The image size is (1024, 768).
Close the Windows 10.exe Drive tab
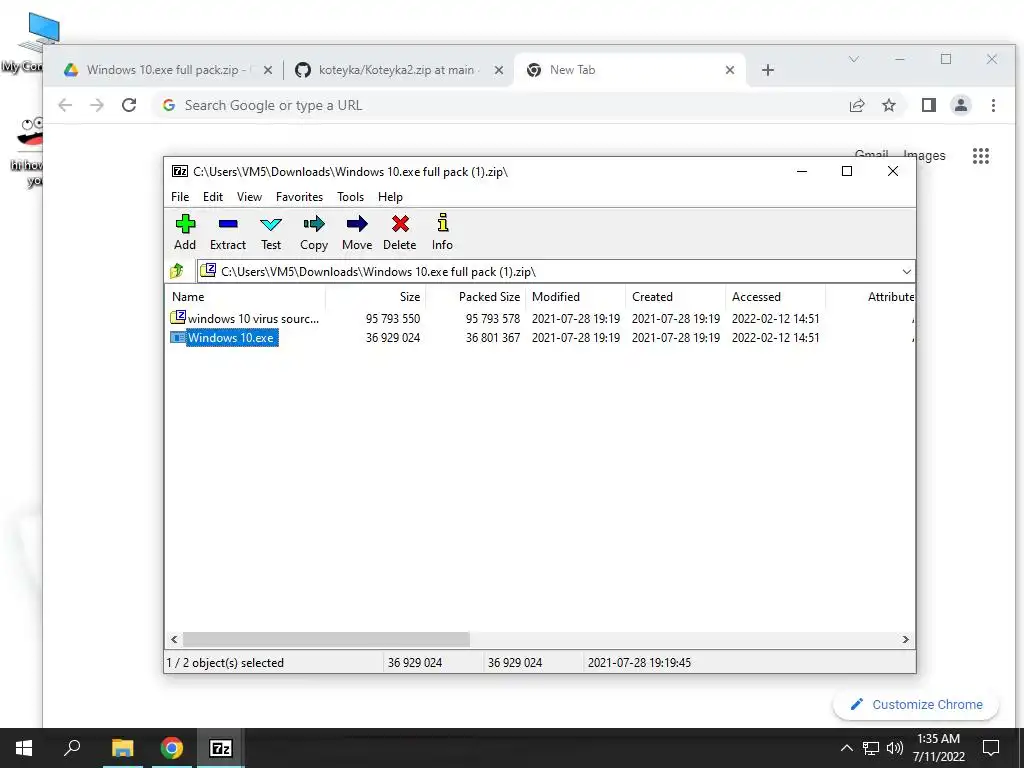tap(268, 70)
